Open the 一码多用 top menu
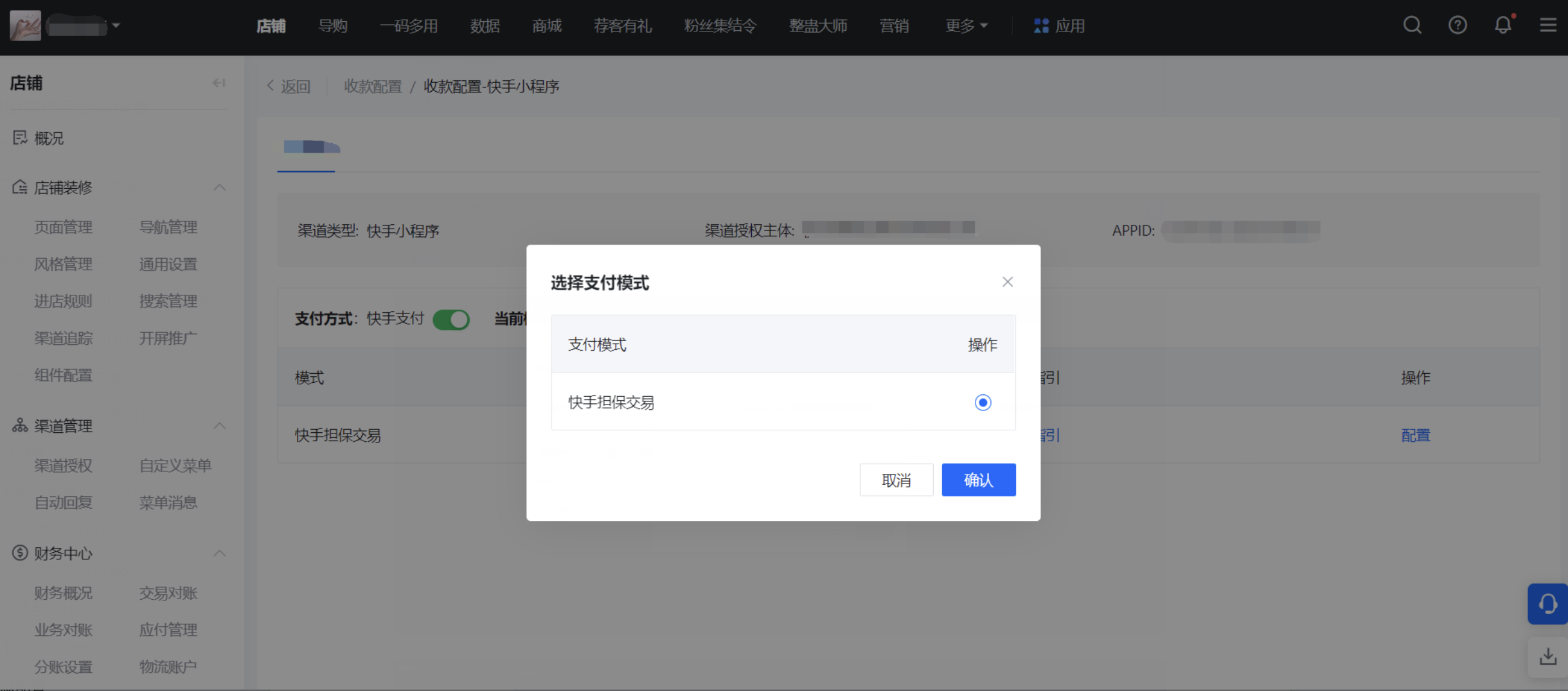The image size is (1568, 691). point(409,26)
